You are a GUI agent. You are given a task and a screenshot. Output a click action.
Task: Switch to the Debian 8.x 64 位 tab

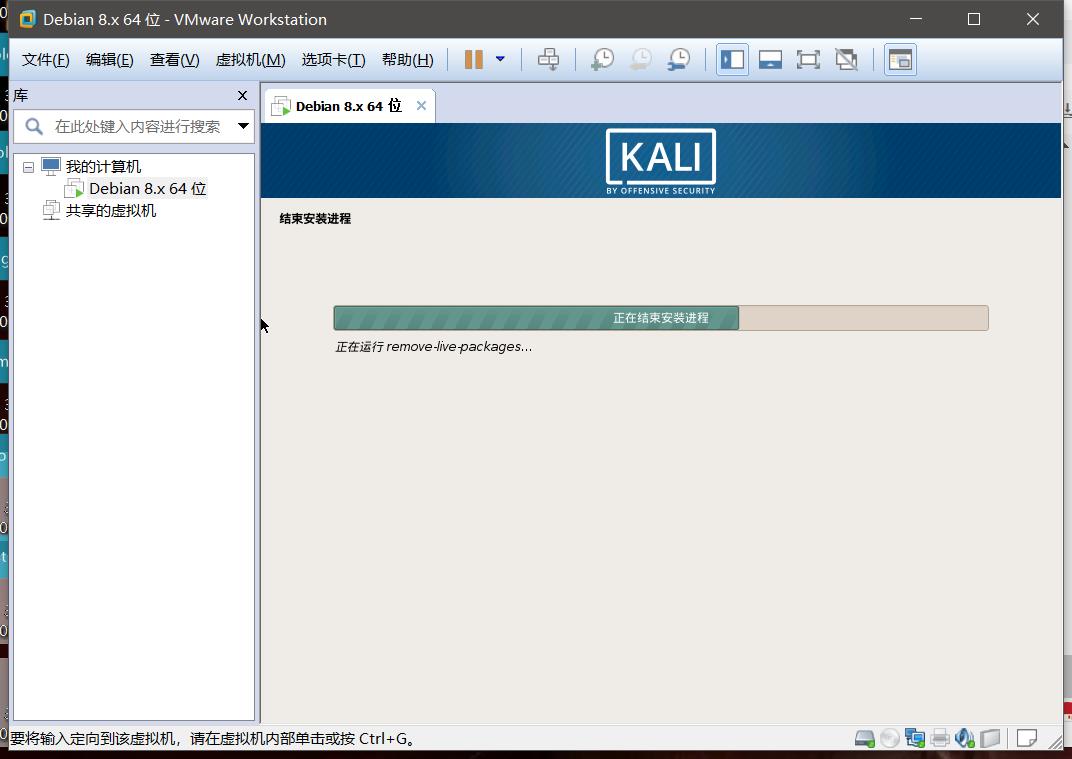tap(349, 106)
